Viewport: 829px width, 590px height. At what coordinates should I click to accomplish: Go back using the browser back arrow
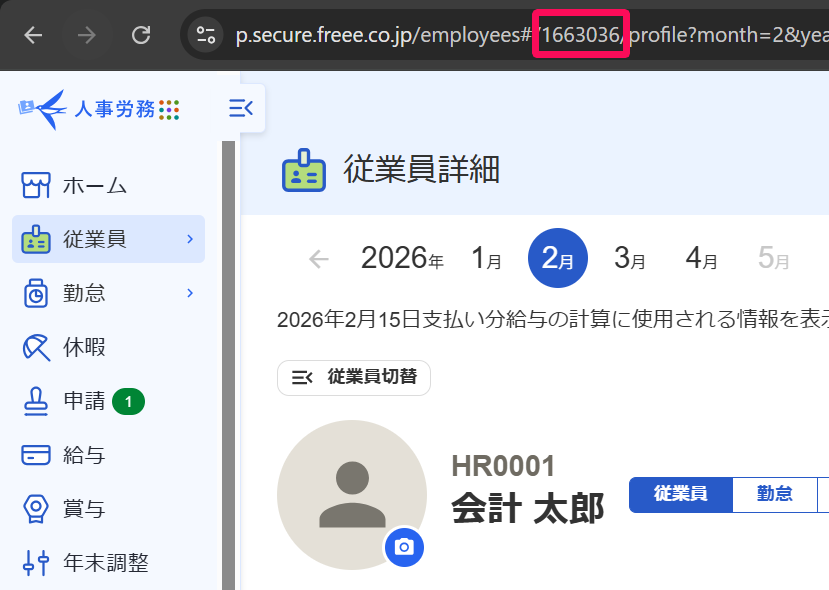pyautogui.click(x=33, y=35)
